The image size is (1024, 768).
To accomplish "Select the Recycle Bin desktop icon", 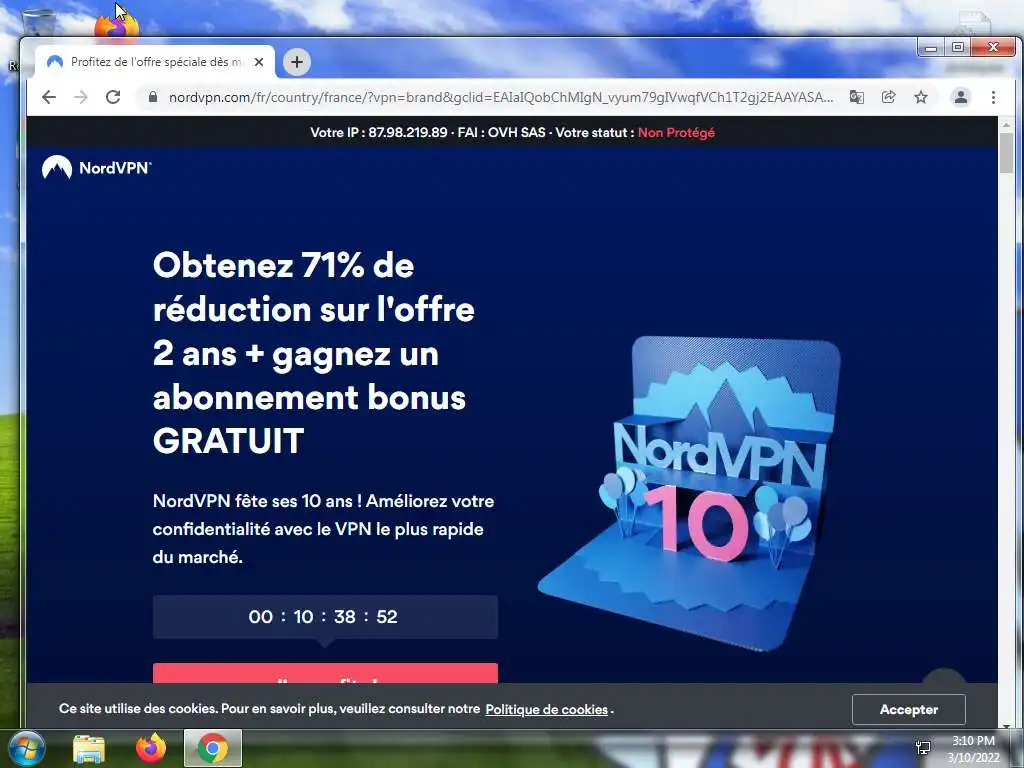I will tap(39, 24).
